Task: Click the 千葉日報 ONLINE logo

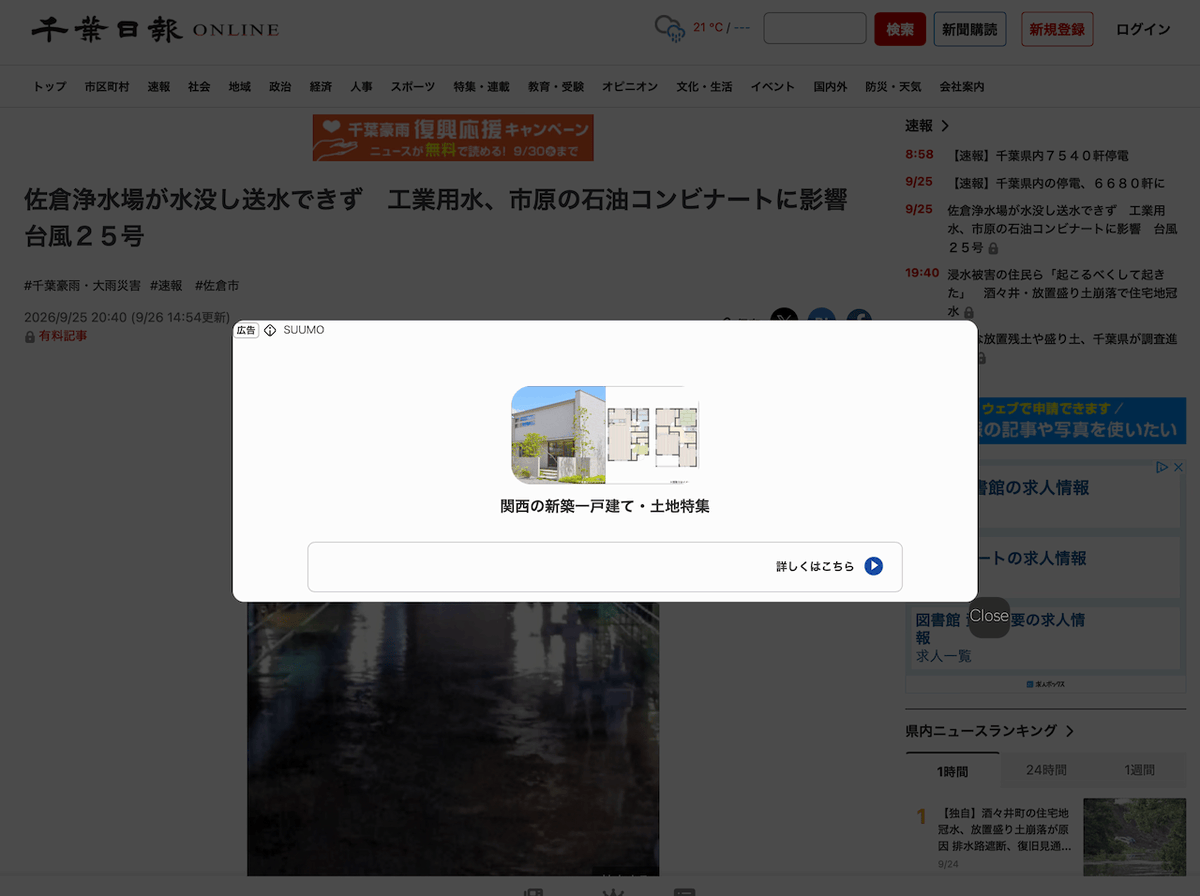Action: pyautogui.click(x=155, y=29)
